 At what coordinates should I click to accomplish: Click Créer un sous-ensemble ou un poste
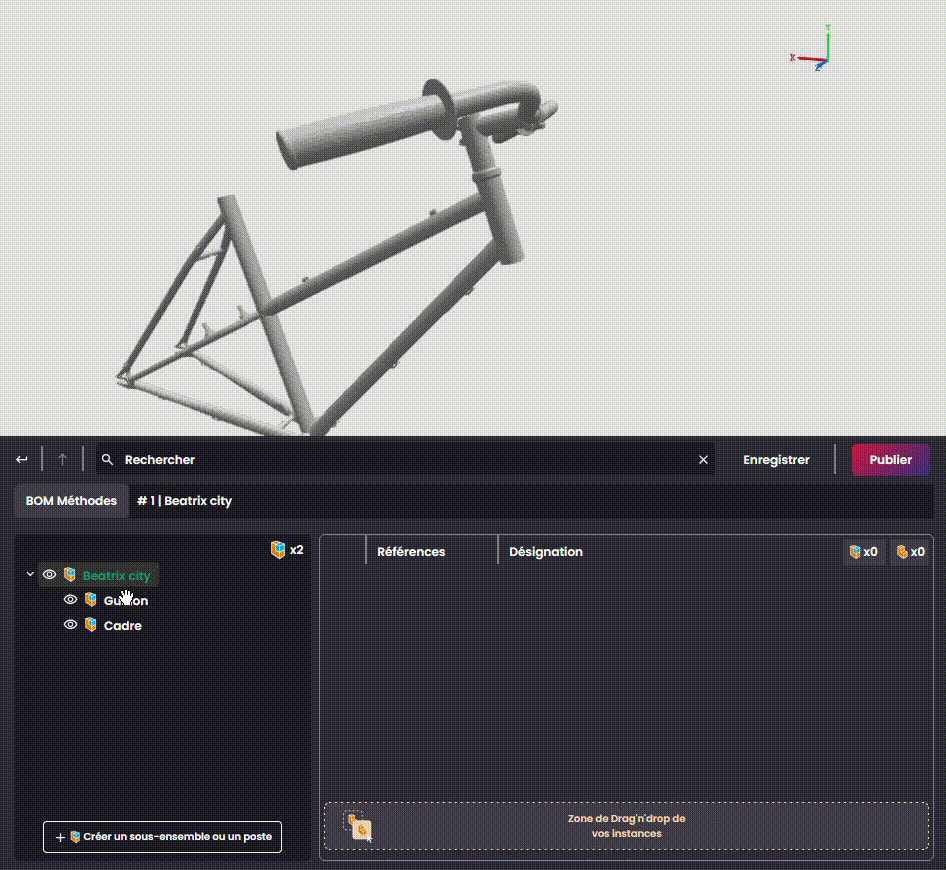point(162,837)
